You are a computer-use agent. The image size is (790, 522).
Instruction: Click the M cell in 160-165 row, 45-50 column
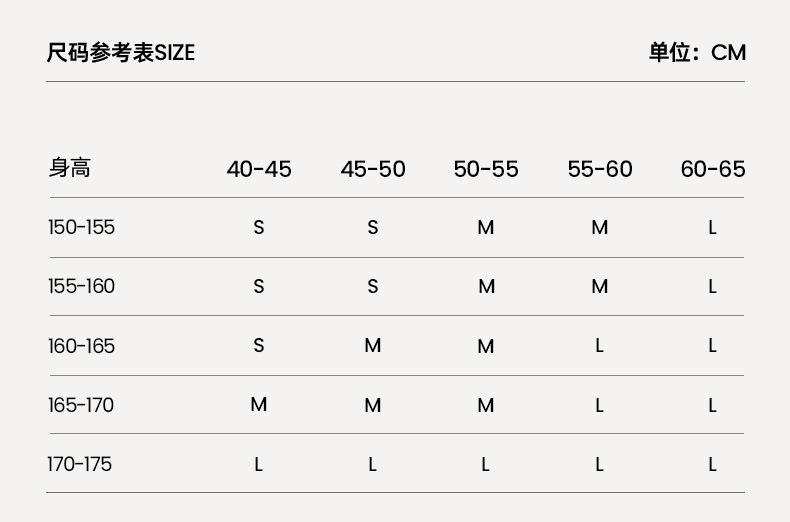(373, 346)
